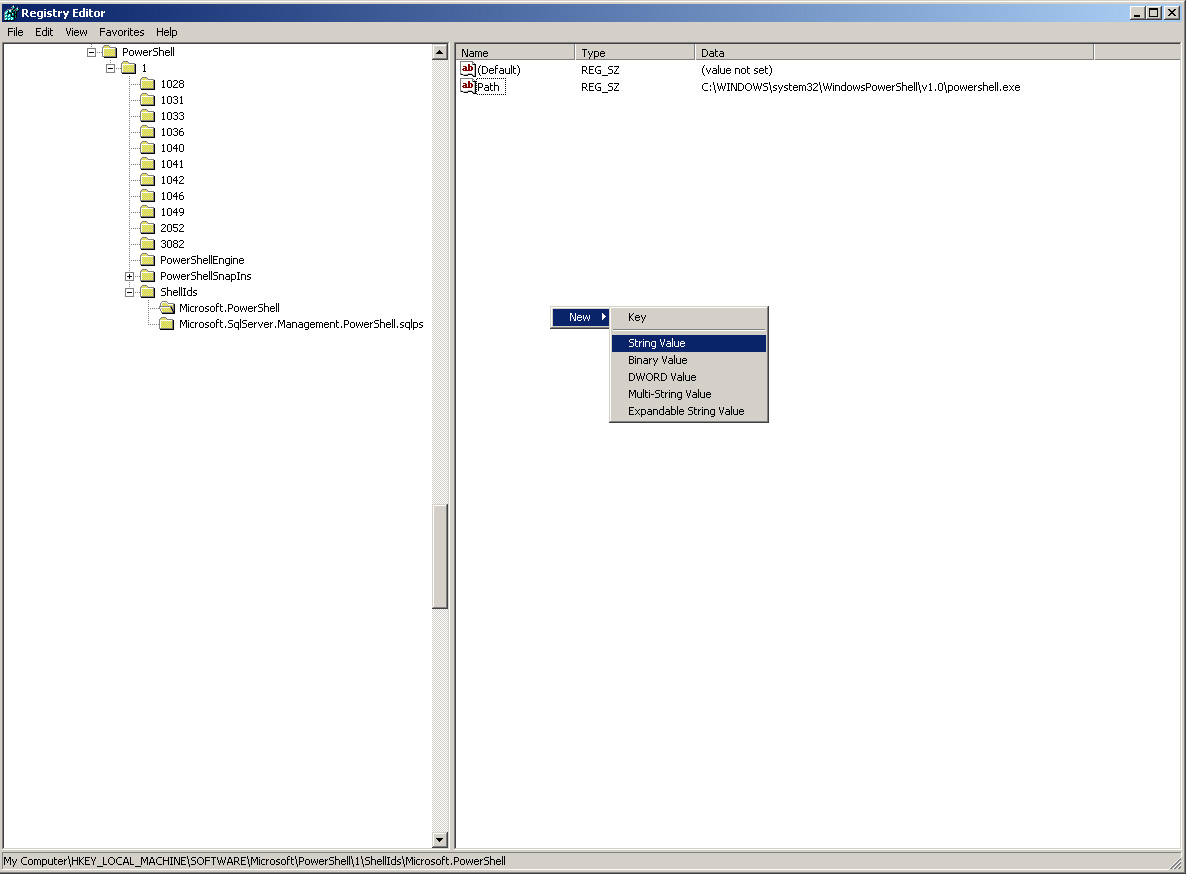Open the File menu
This screenshot has width=1186, height=874.
(15, 32)
